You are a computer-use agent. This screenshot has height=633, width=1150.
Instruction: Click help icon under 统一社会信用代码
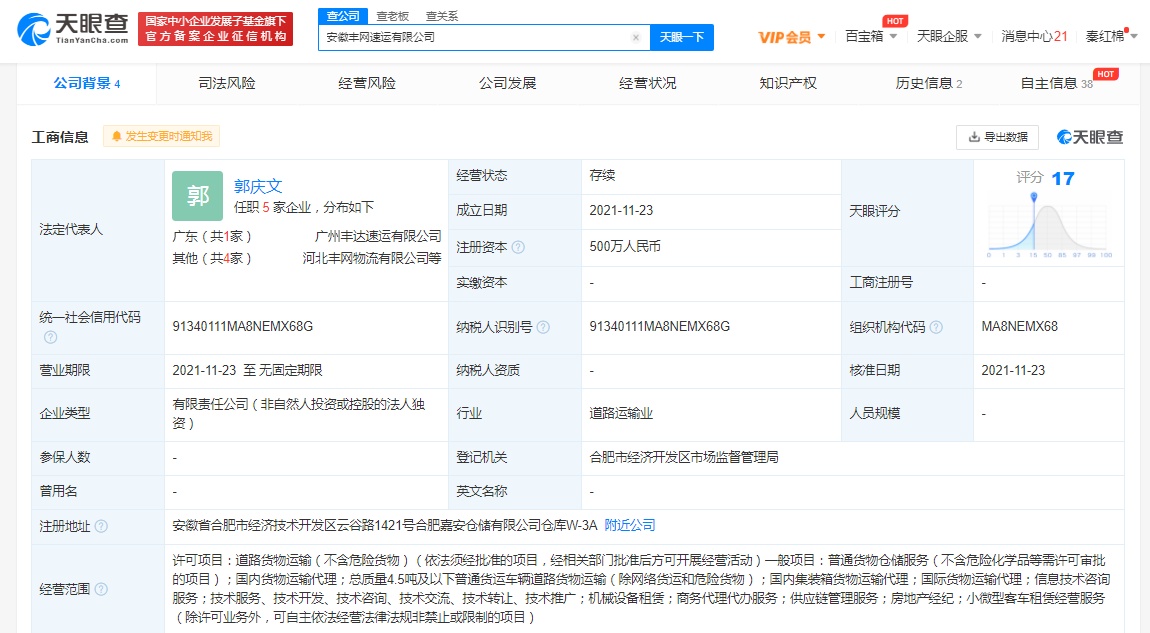pos(50,337)
